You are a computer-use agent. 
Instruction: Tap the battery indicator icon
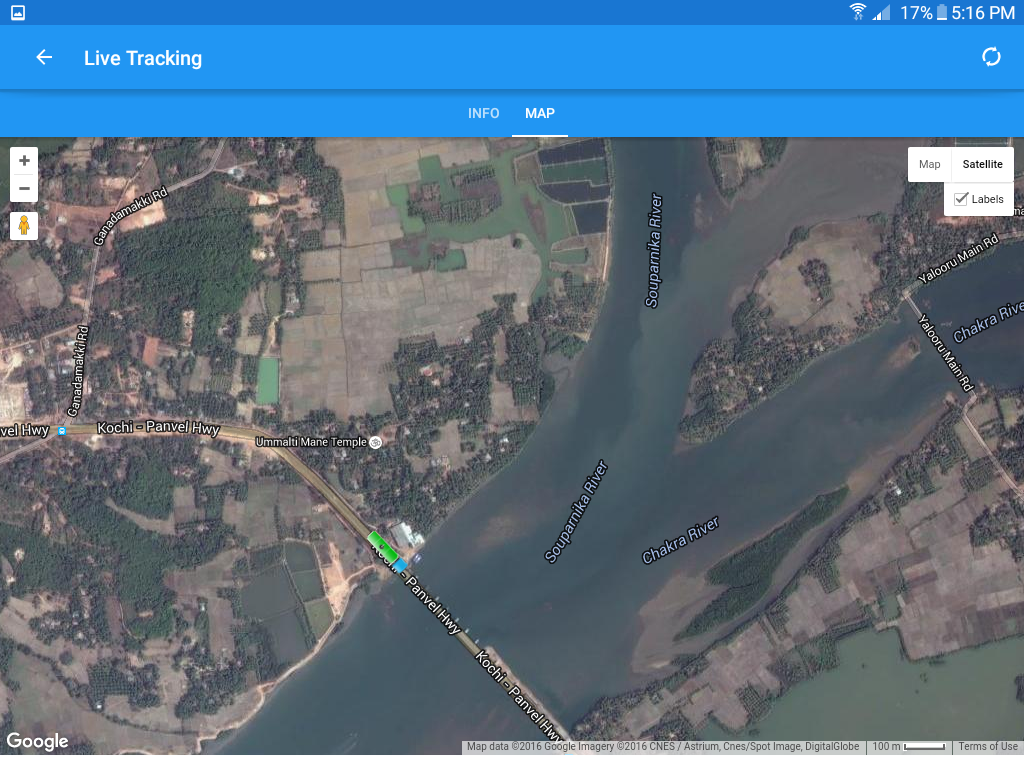[941, 12]
